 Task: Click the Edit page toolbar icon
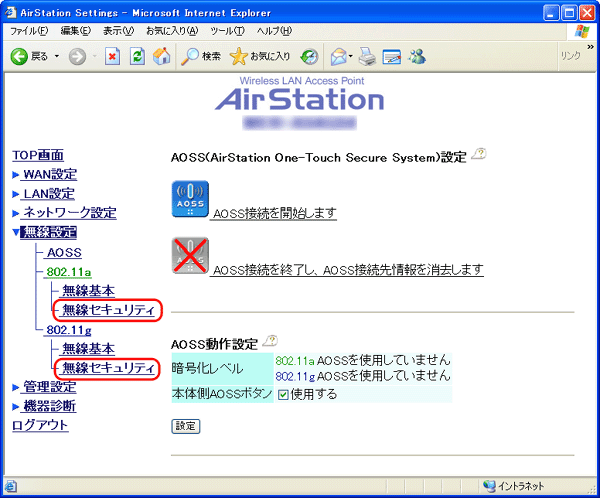tap(392, 57)
